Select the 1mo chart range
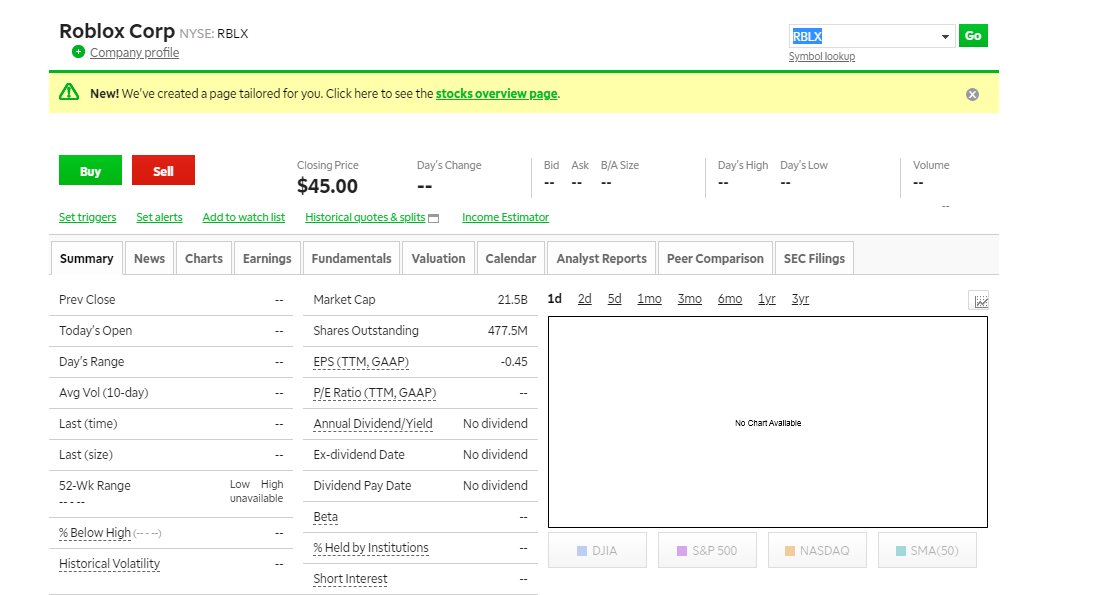This screenshot has height=595, width=1094. point(649,299)
